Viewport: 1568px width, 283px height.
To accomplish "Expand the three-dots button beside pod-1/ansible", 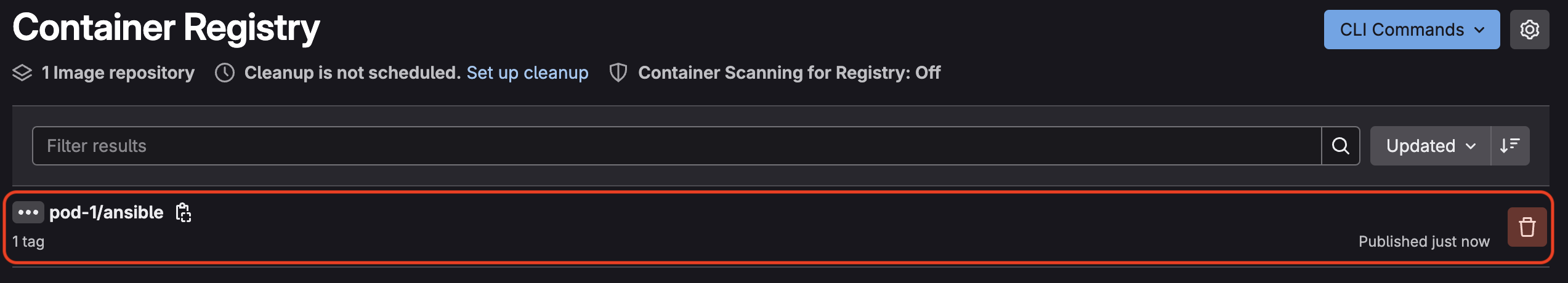I will 28,212.
